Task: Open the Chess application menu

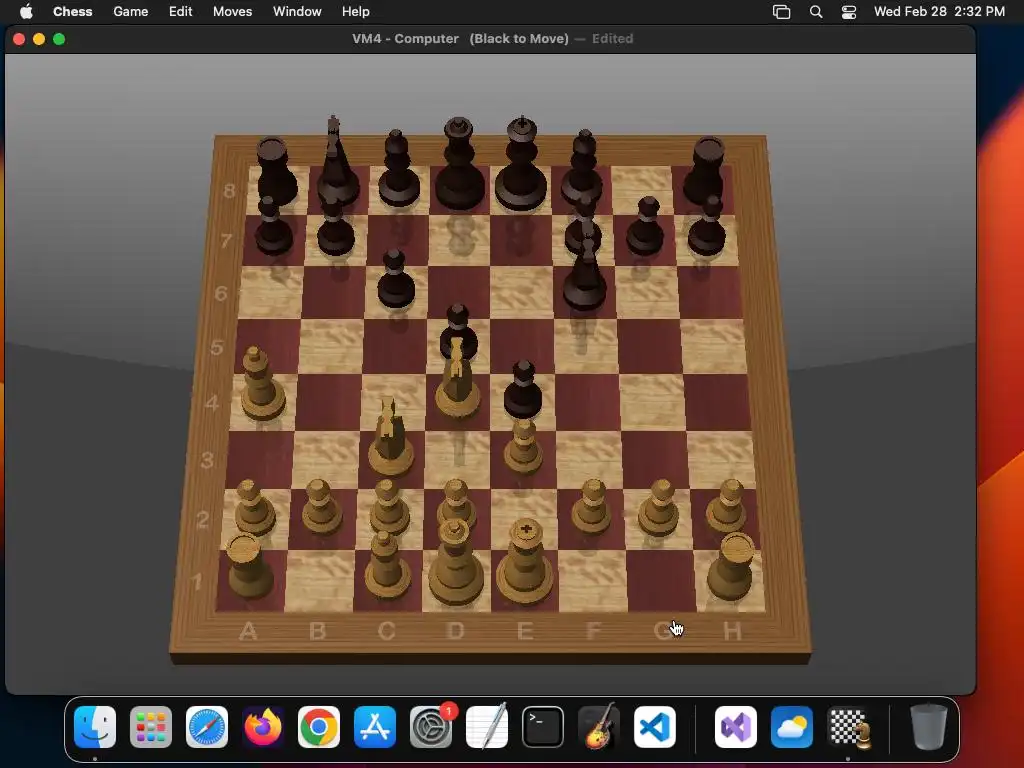Action: 72,11
